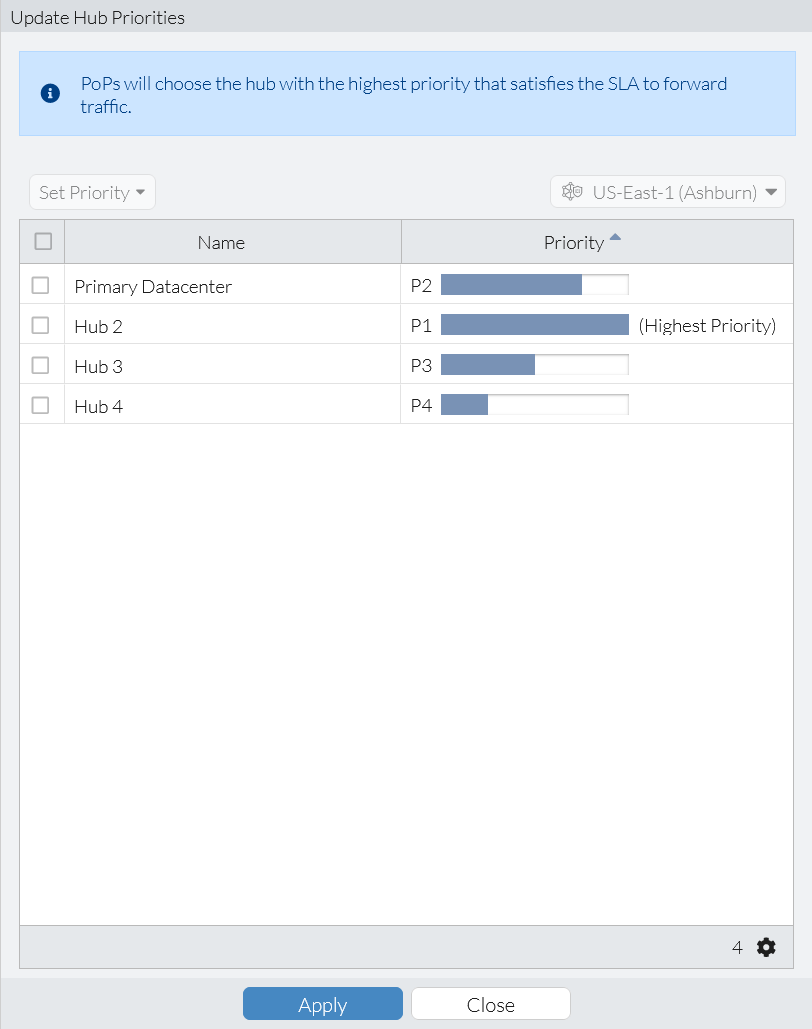812x1029 pixels.
Task: Open the US-East-1 (Ashburn) PoP selector
Action: 667,191
